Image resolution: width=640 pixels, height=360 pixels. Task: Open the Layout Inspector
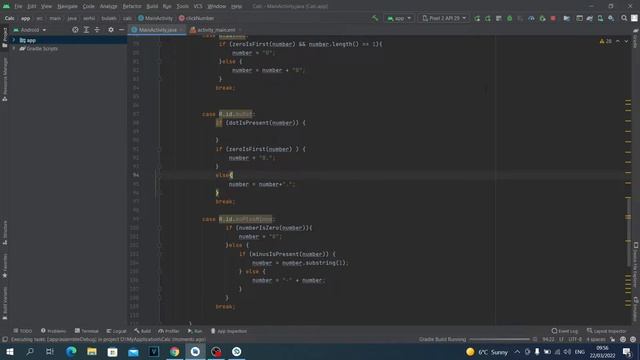tap(607, 331)
